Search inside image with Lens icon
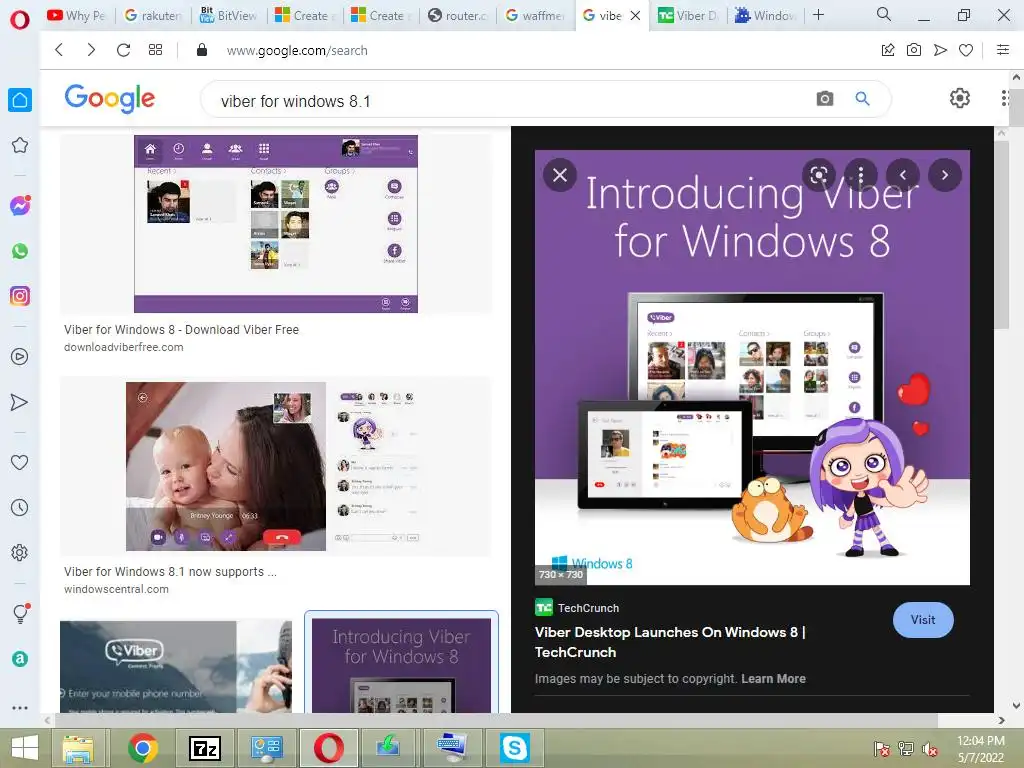This screenshot has height=768, width=1024. pyautogui.click(x=819, y=175)
